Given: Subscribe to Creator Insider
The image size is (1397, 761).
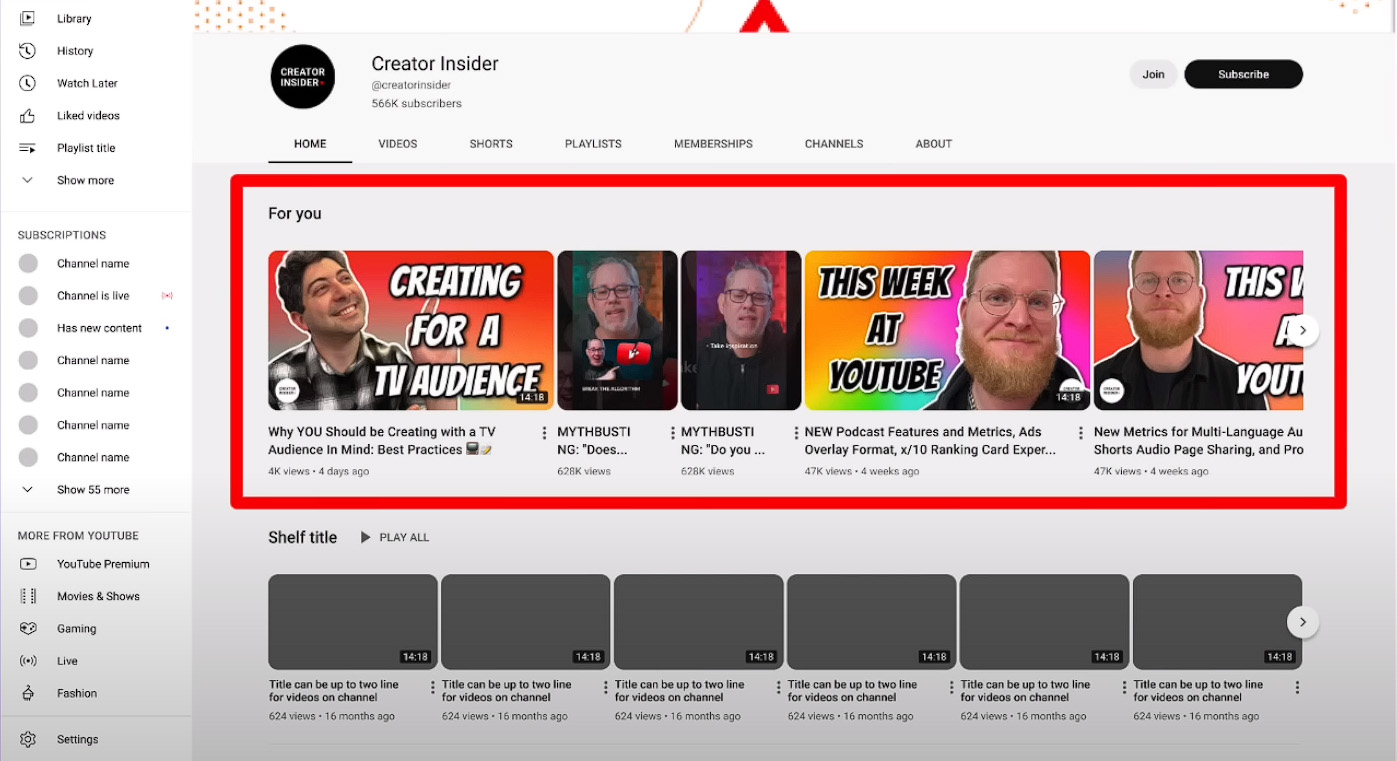Looking at the screenshot, I should [1243, 74].
